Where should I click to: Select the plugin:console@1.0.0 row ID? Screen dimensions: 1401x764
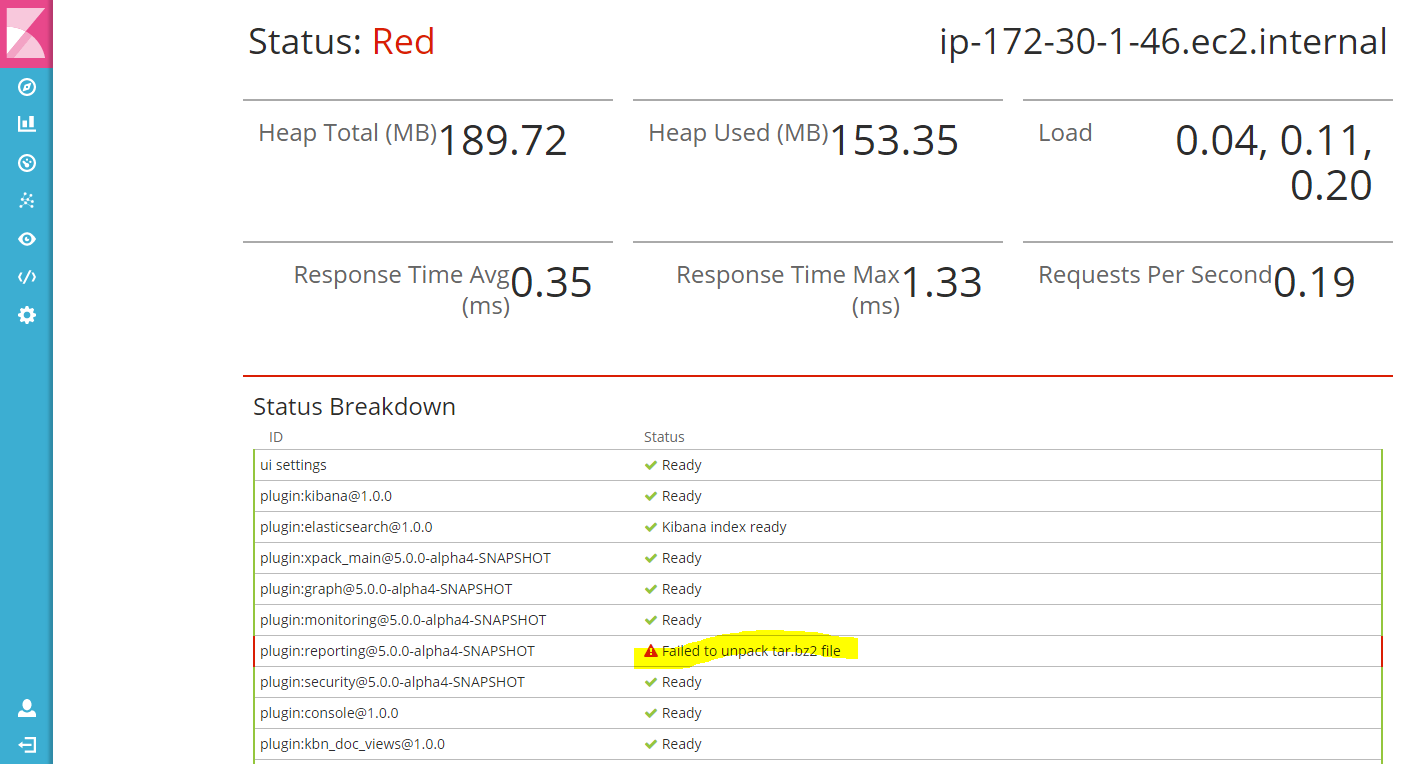click(x=329, y=713)
